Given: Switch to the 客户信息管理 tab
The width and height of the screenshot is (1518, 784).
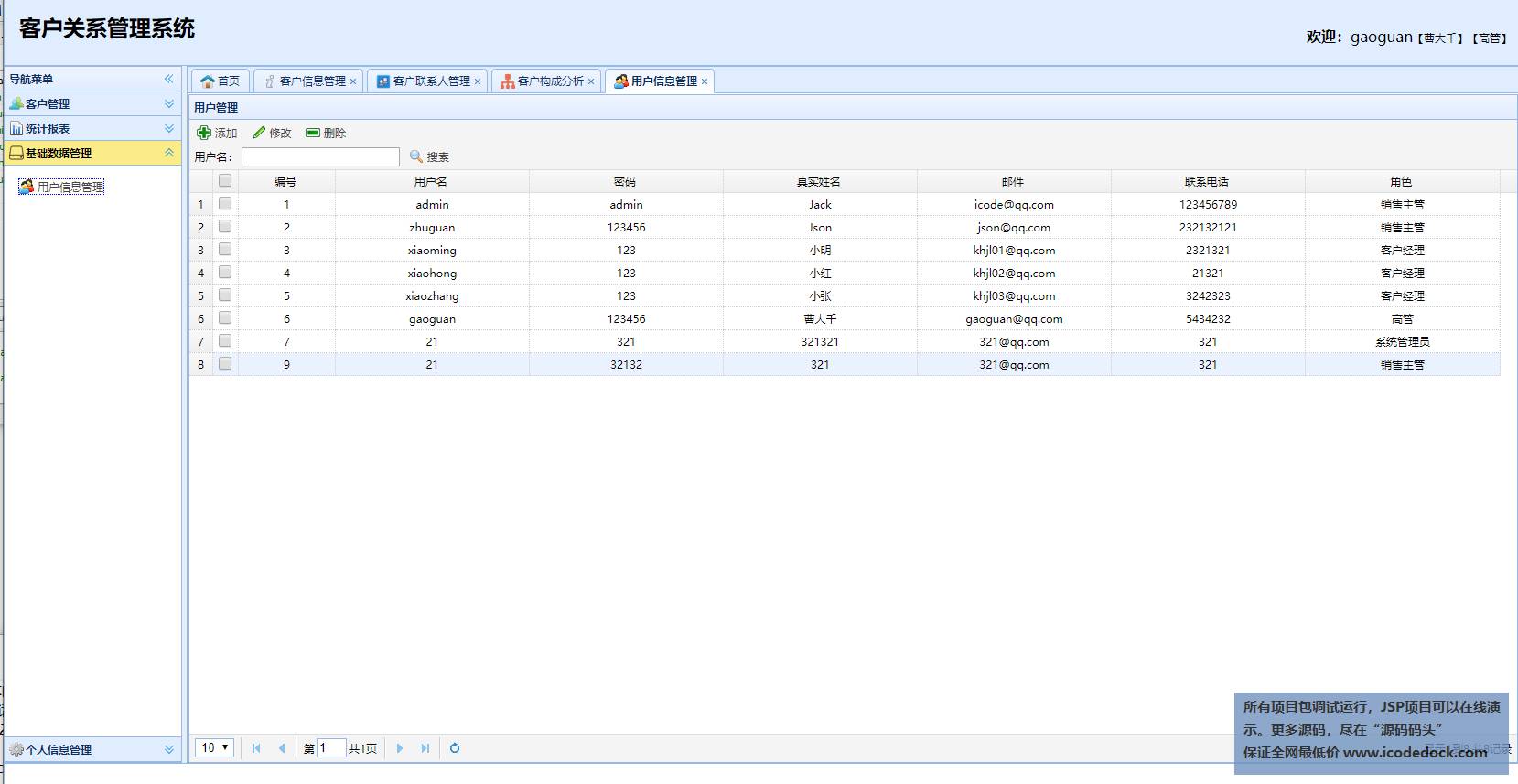Looking at the screenshot, I should tap(308, 81).
